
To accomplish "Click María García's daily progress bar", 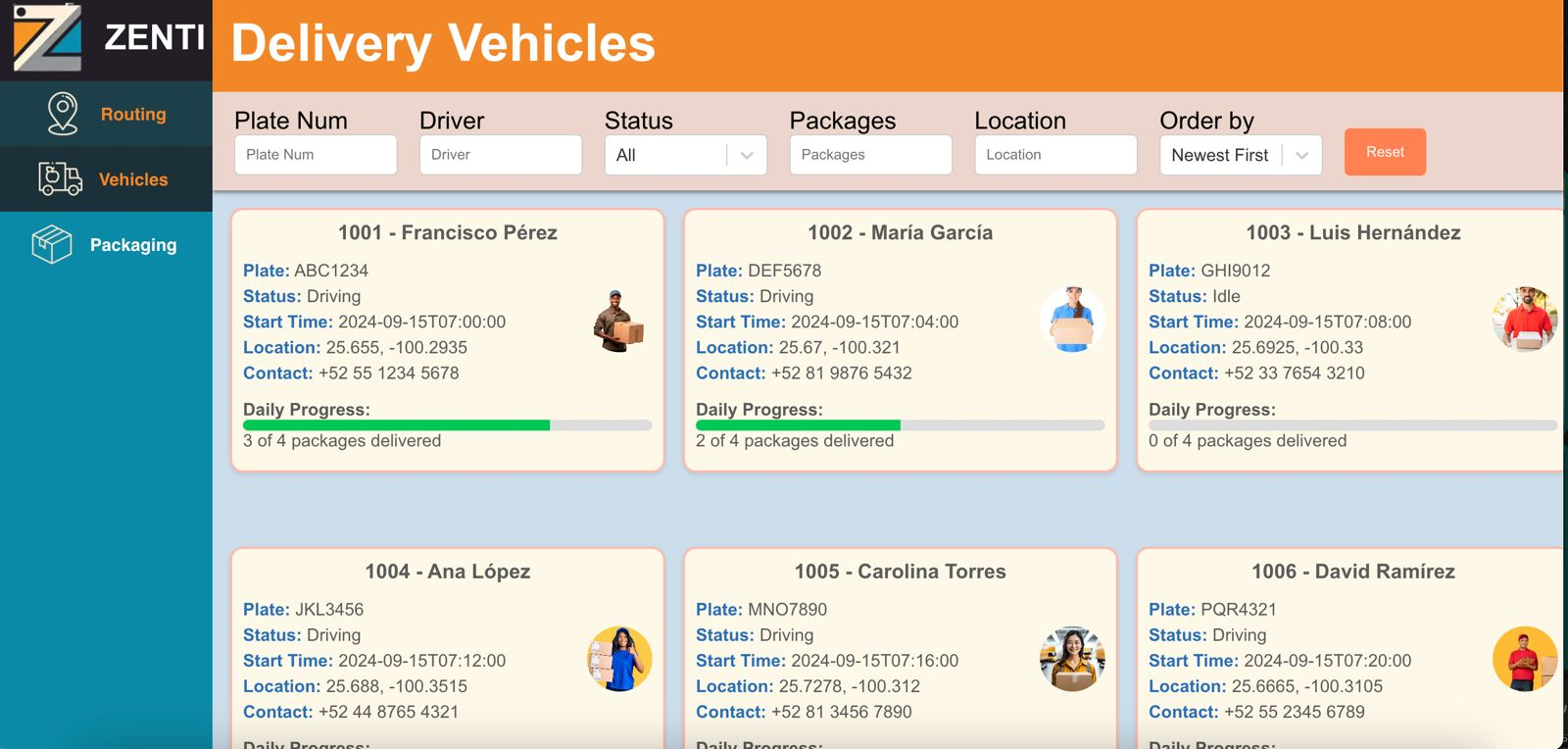I will coord(900,425).
